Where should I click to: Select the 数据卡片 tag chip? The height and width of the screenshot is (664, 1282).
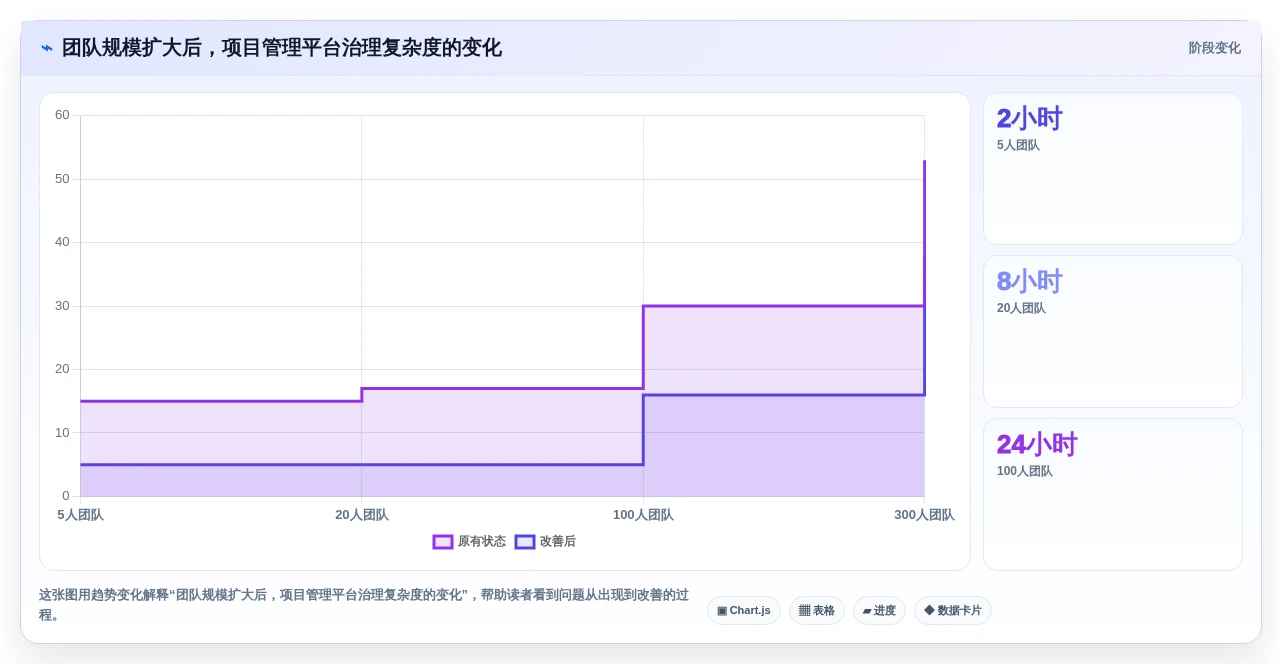[x=953, y=610]
